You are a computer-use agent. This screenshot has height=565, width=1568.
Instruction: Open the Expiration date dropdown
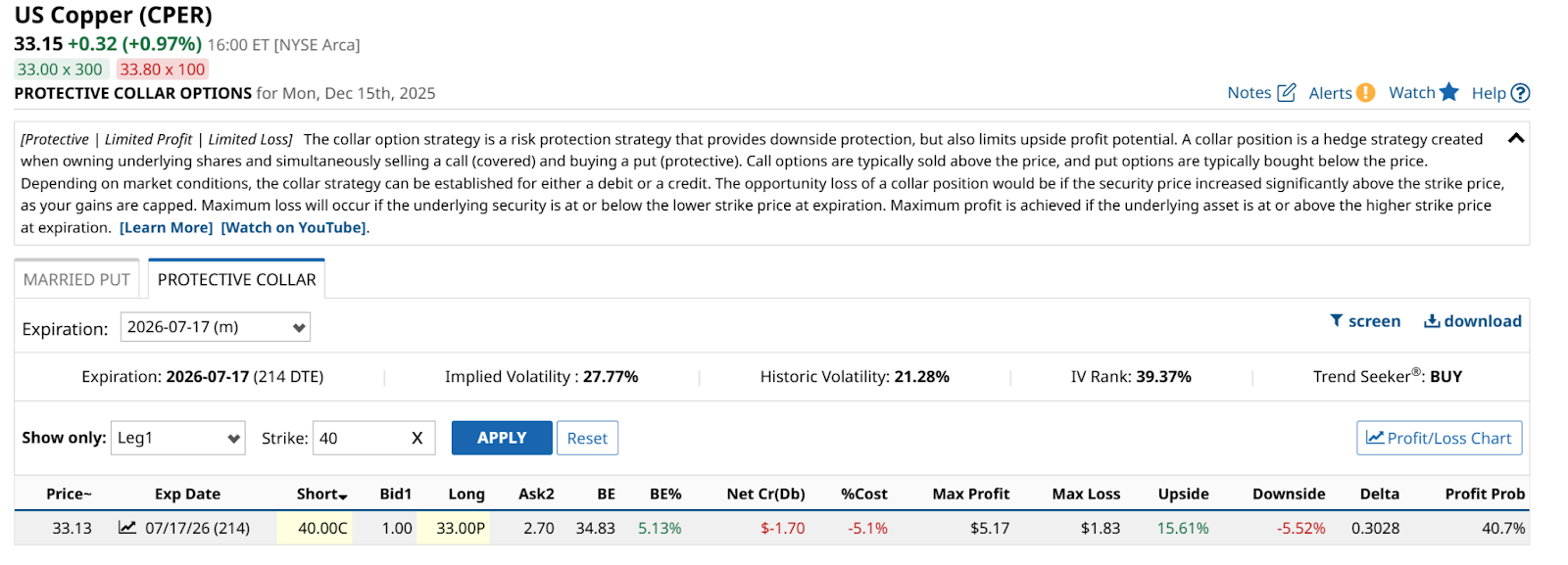click(x=215, y=327)
